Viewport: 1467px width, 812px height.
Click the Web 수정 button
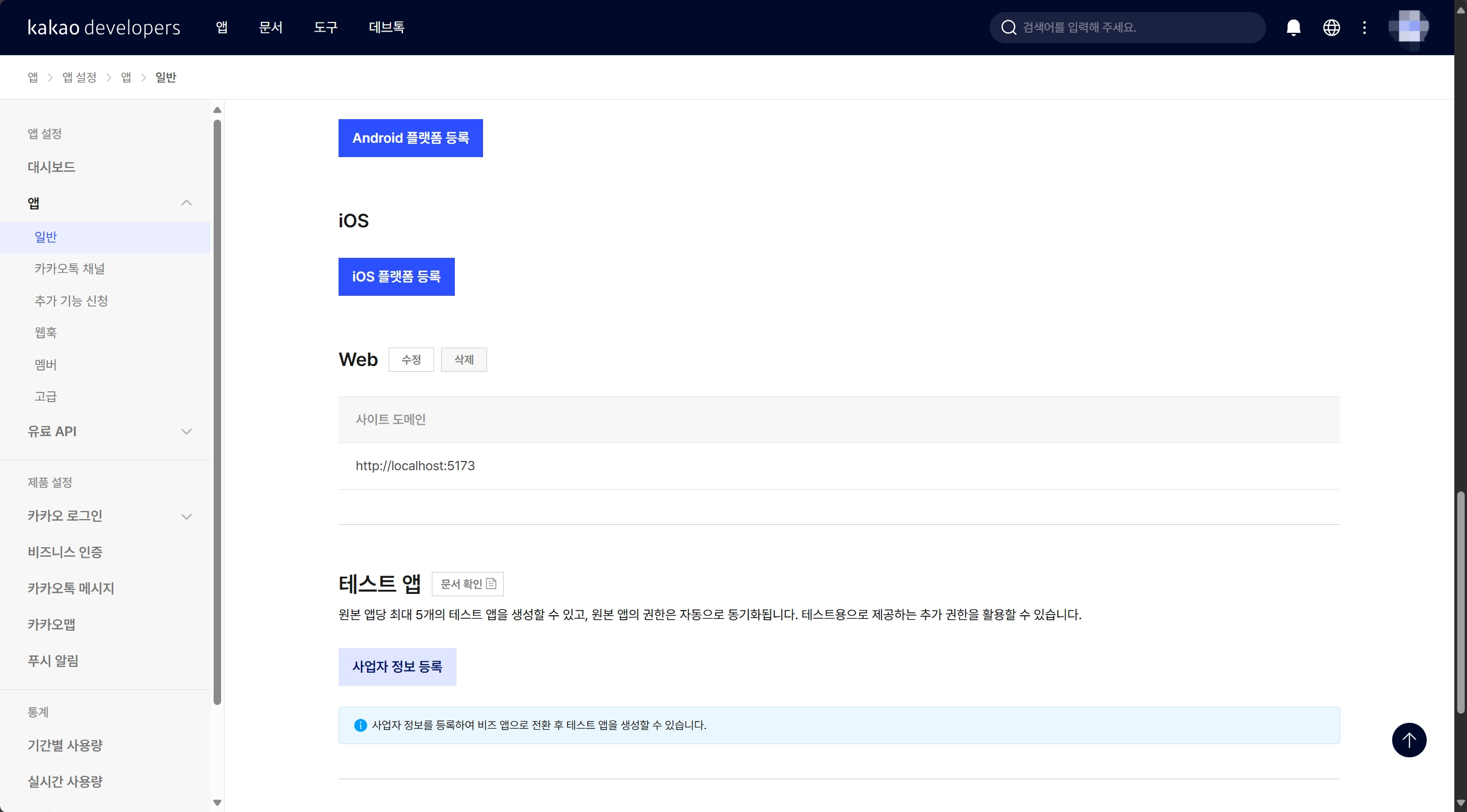tap(411, 360)
